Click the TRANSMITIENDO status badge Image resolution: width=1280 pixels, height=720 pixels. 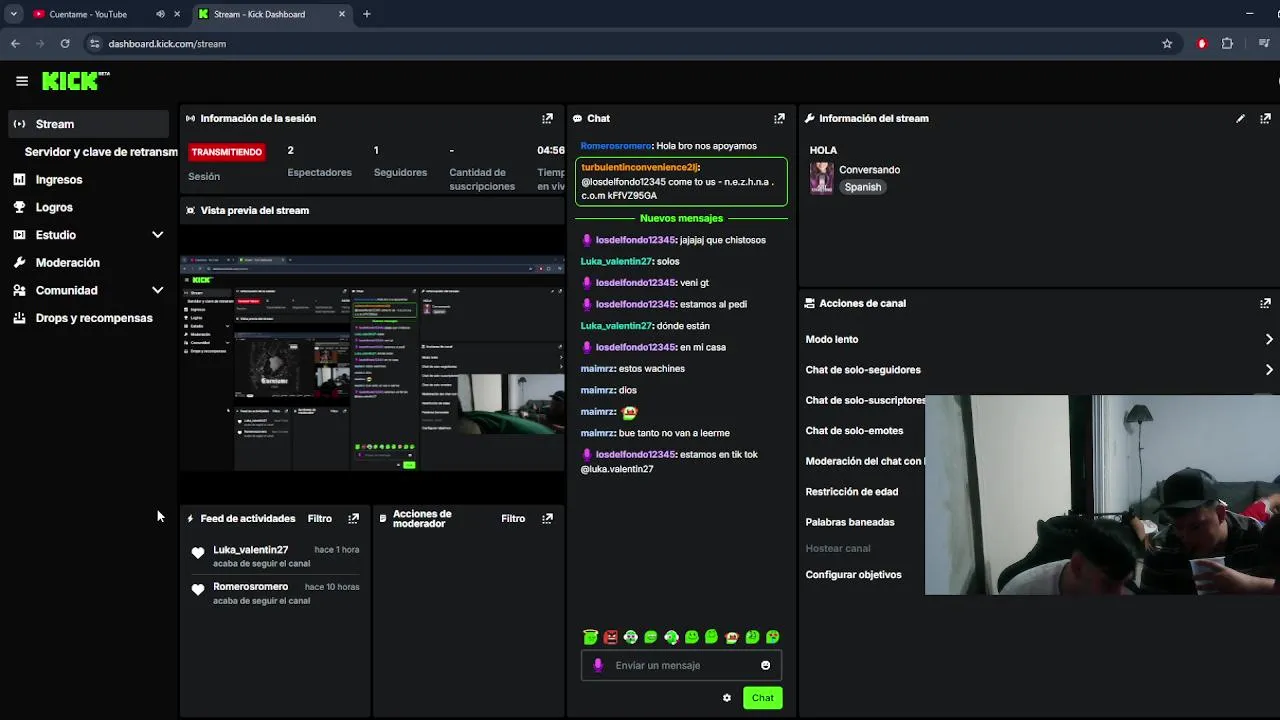pyautogui.click(x=227, y=152)
